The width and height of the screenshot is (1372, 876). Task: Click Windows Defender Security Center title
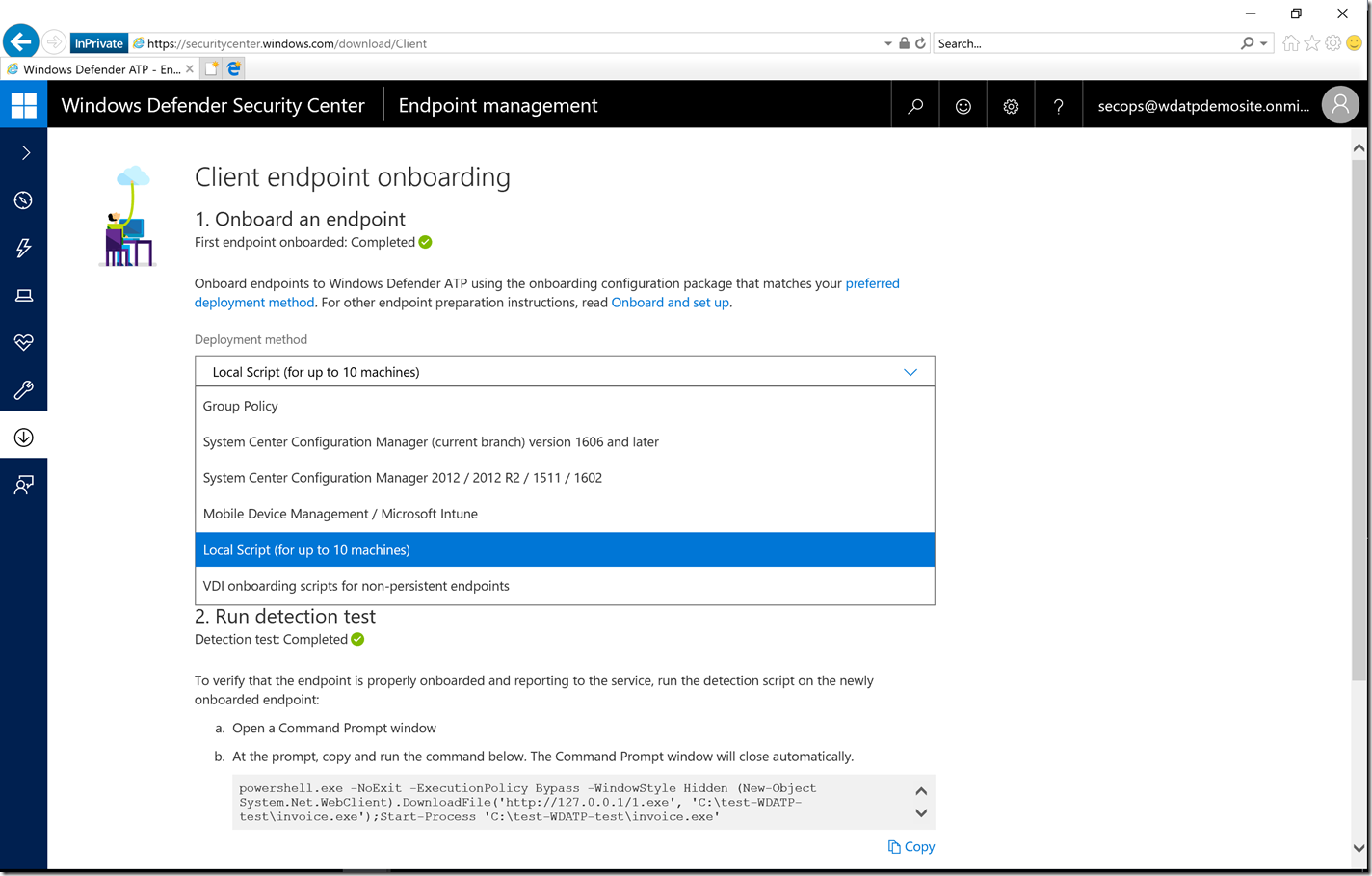213,106
